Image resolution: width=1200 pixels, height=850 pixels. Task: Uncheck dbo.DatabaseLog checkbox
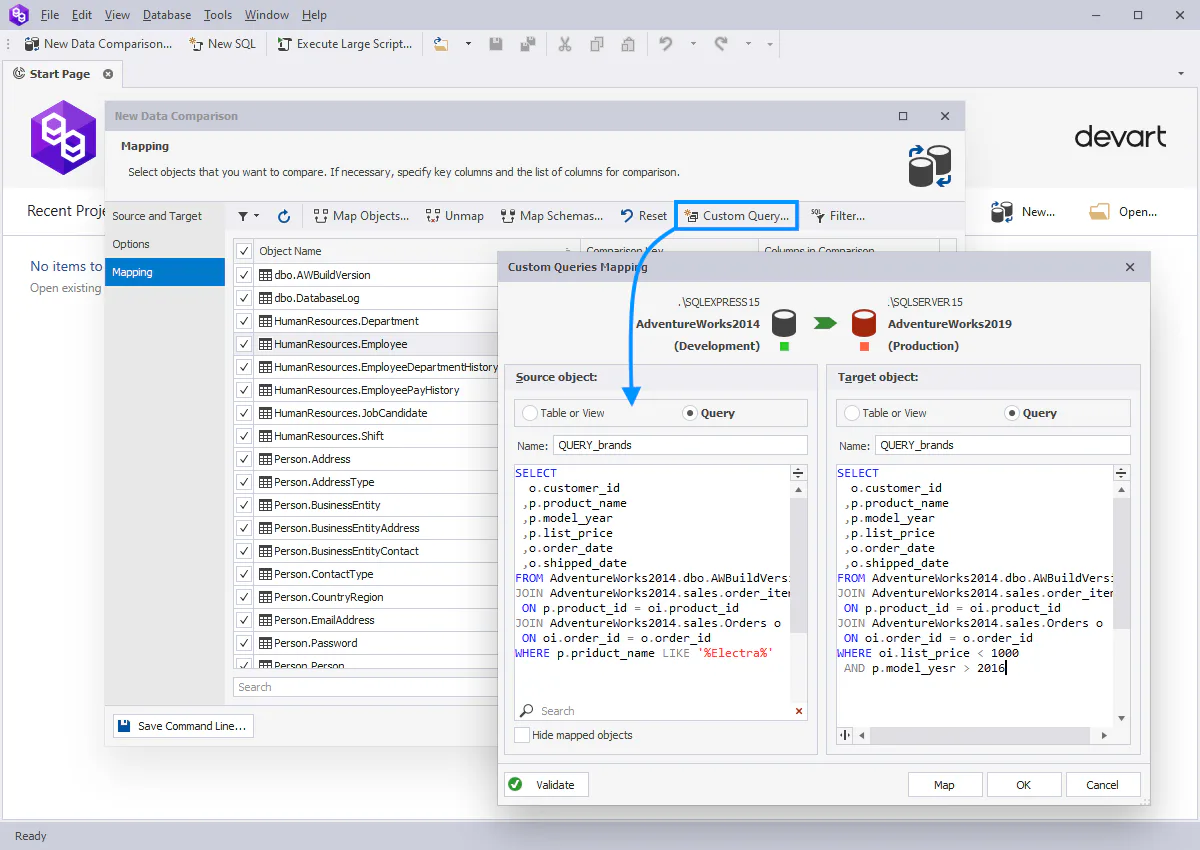coord(244,298)
